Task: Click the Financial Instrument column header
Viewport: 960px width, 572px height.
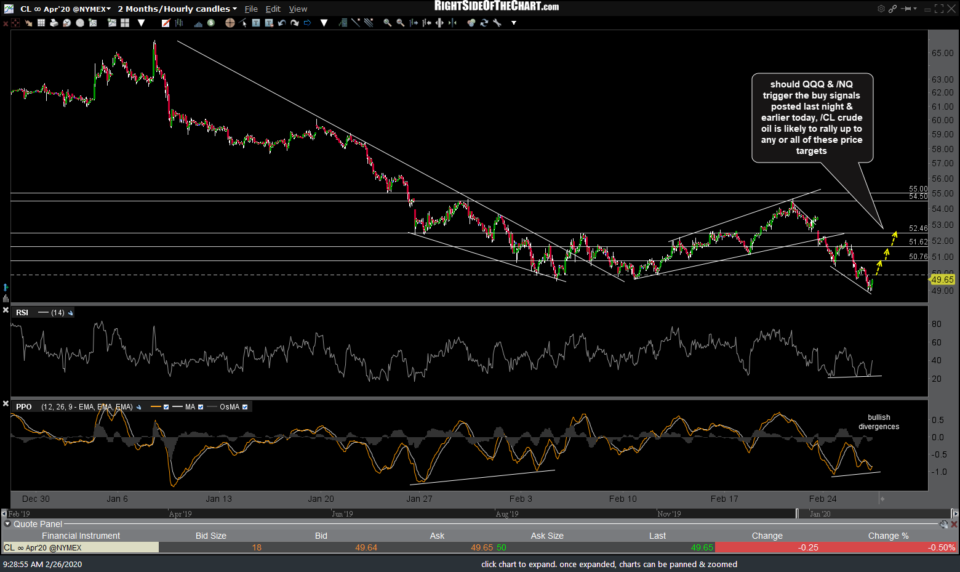Action: tap(80, 535)
